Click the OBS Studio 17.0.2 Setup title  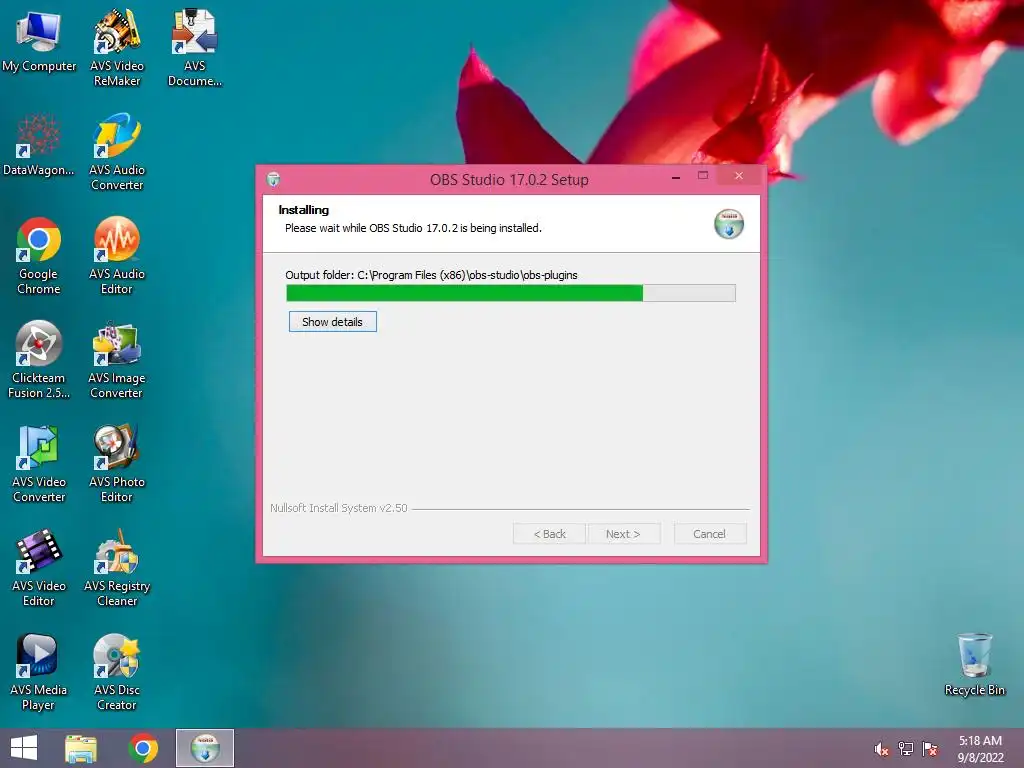509,180
